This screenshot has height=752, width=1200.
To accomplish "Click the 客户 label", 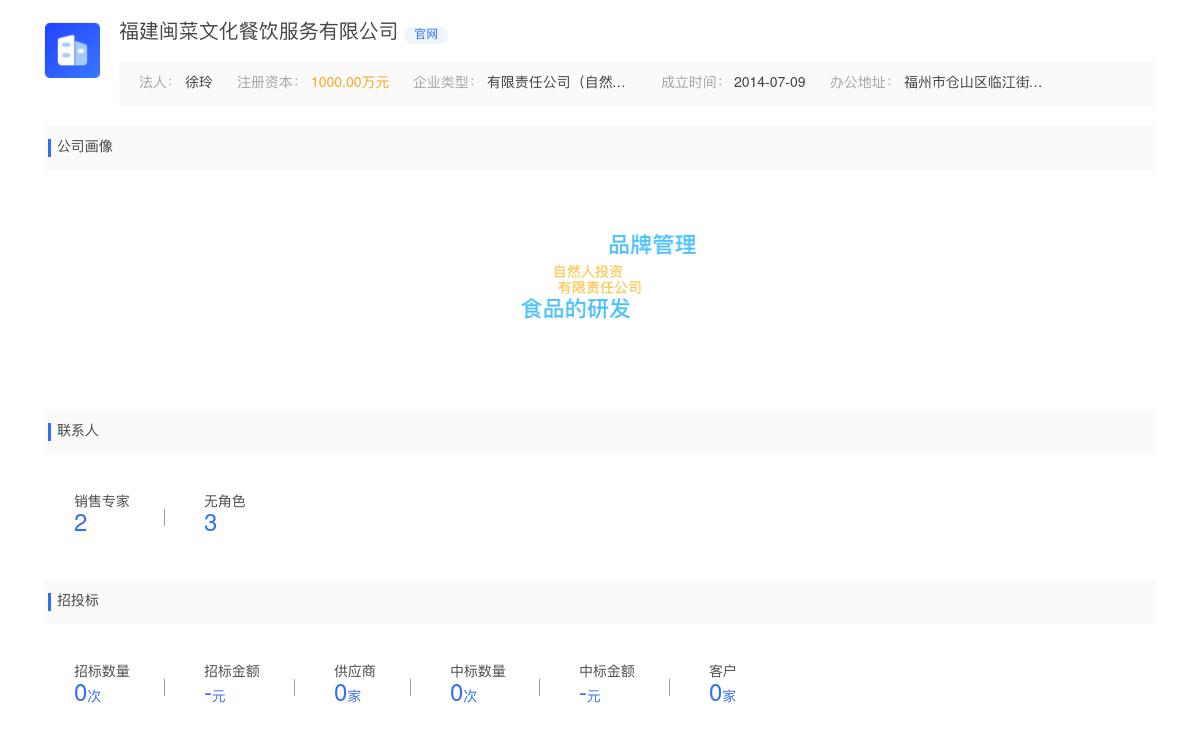I will (x=723, y=672).
